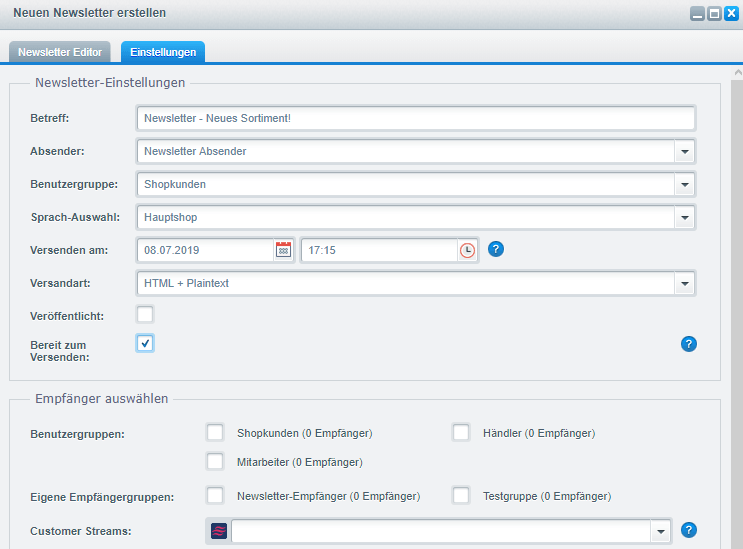Enable the Veröffentlicht checkbox
Screen dimensions: 743x549
tap(145, 315)
